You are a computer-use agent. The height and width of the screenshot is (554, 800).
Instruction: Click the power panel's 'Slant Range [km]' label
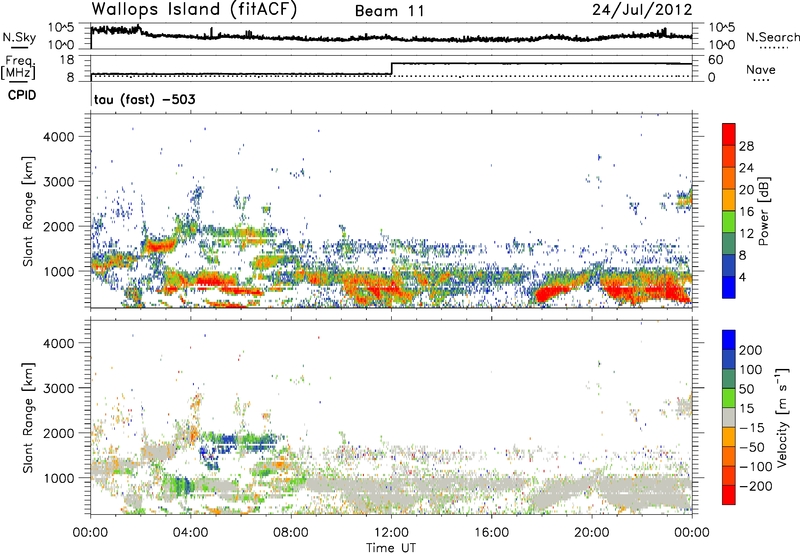tap(28, 211)
